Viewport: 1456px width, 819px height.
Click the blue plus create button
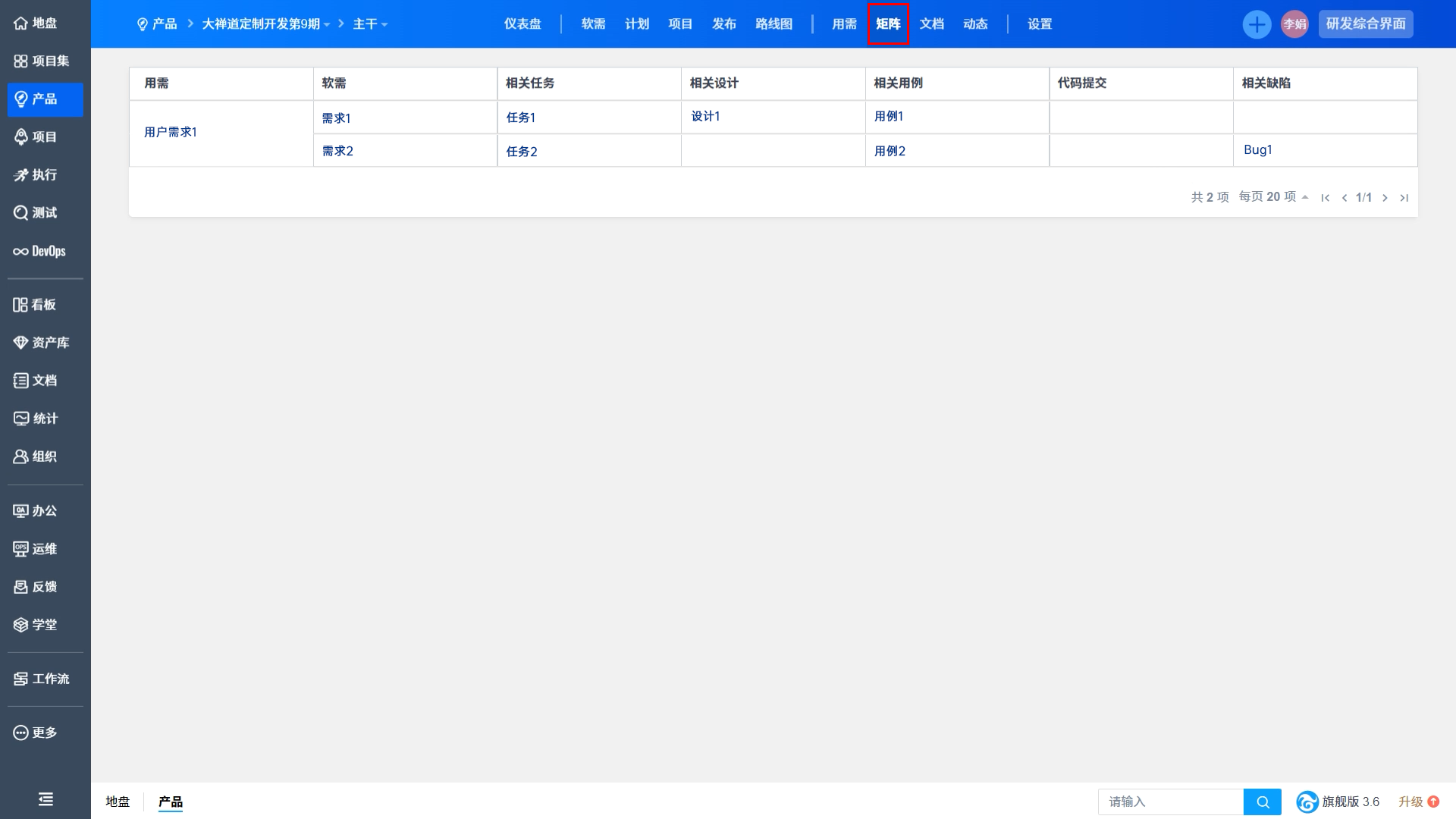click(x=1257, y=24)
